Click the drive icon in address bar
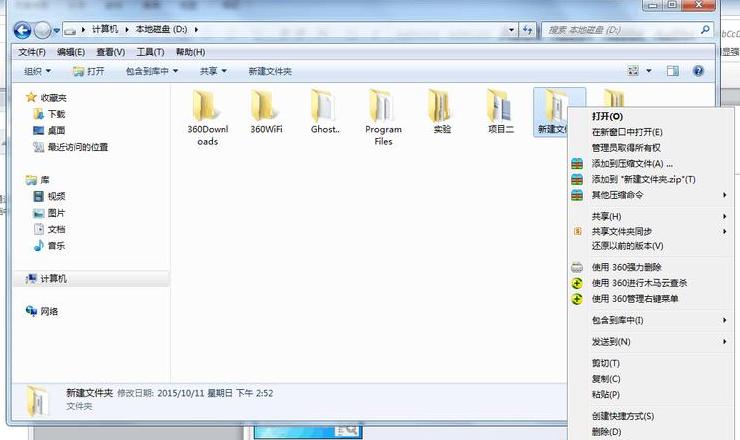The width and height of the screenshot is (740, 440). pyautogui.click(x=70, y=31)
